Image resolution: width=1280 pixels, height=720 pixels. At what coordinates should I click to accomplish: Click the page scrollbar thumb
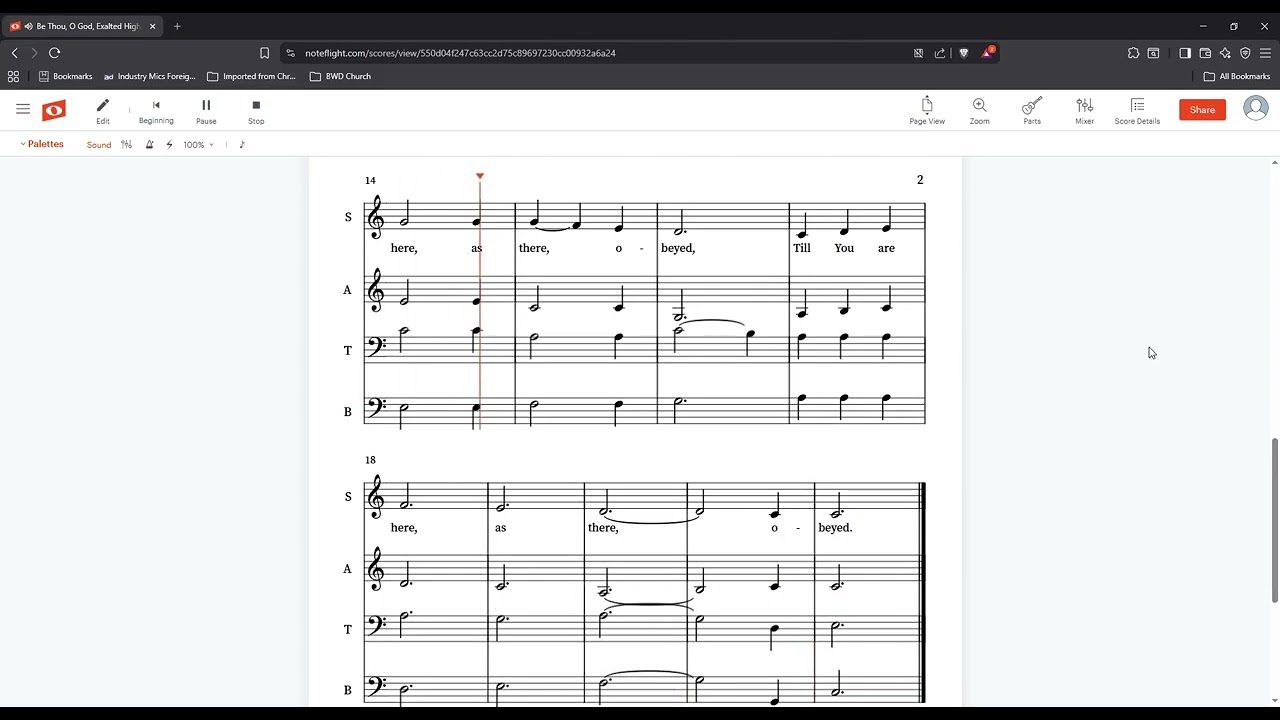(1274, 520)
